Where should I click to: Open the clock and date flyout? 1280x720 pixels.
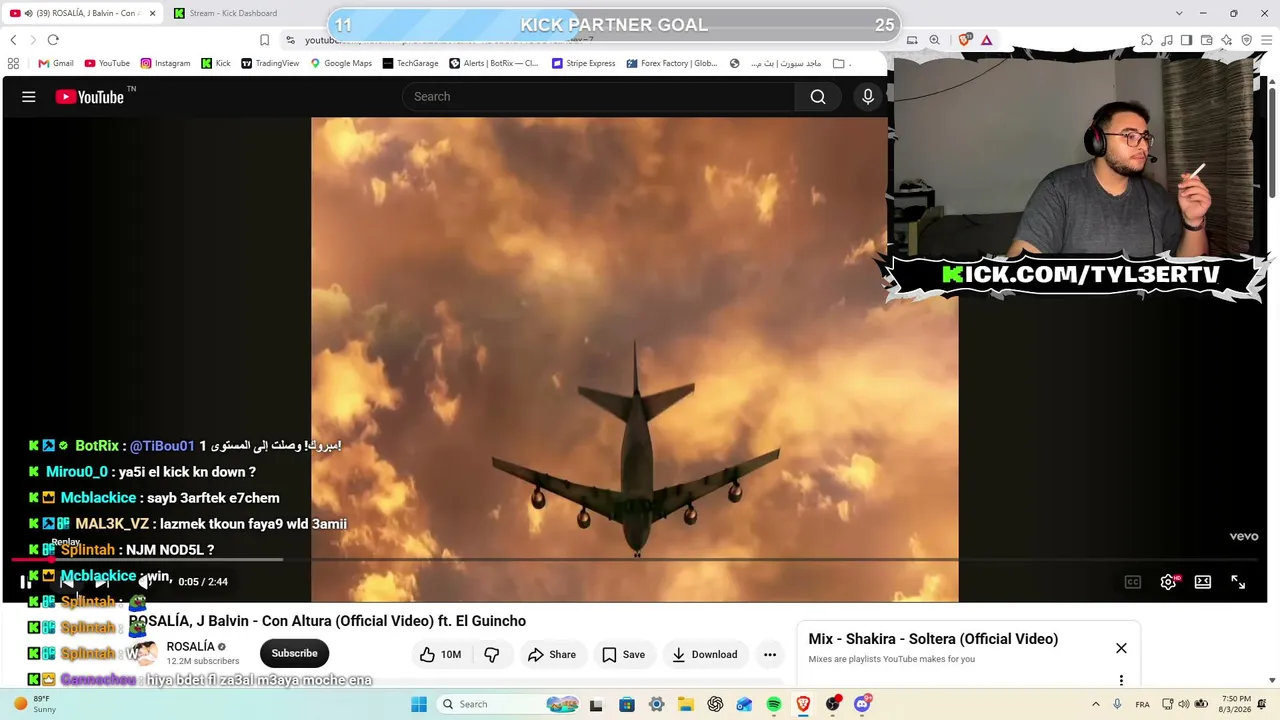point(1235,704)
